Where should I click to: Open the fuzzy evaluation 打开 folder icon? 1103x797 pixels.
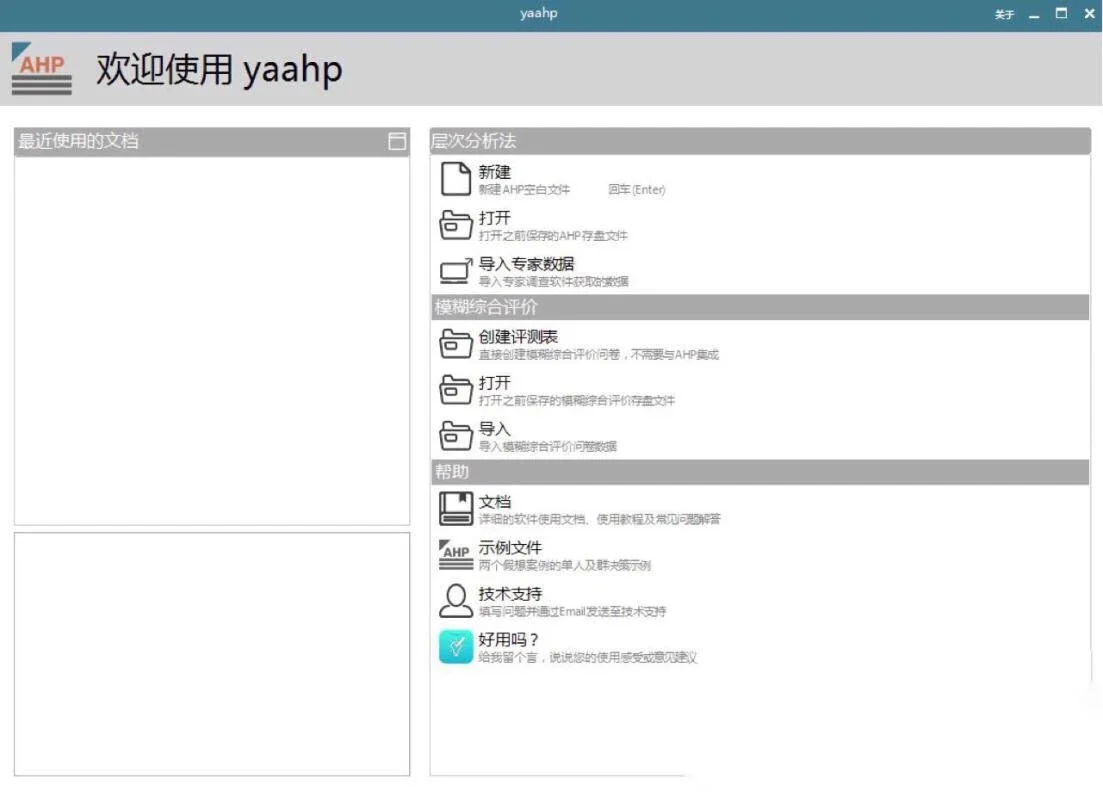455,389
